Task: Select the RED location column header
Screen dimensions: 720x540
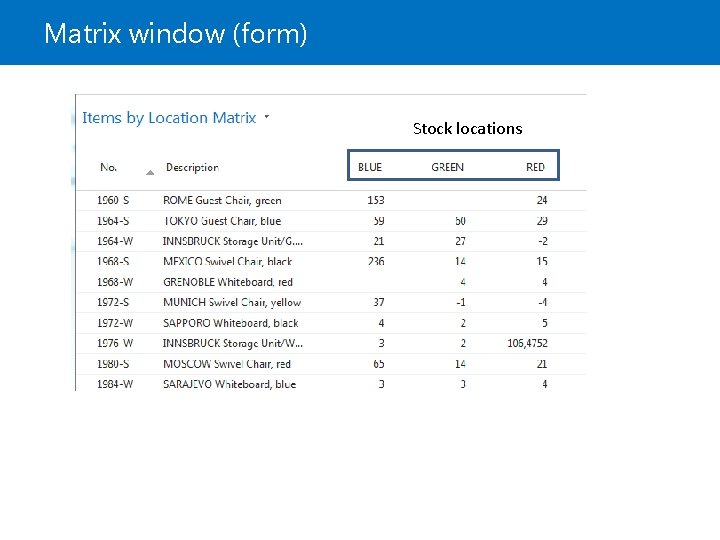Action: (x=535, y=167)
